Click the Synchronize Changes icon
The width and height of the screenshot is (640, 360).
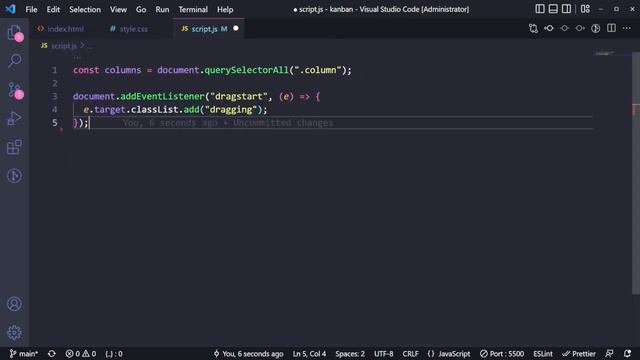(51, 354)
